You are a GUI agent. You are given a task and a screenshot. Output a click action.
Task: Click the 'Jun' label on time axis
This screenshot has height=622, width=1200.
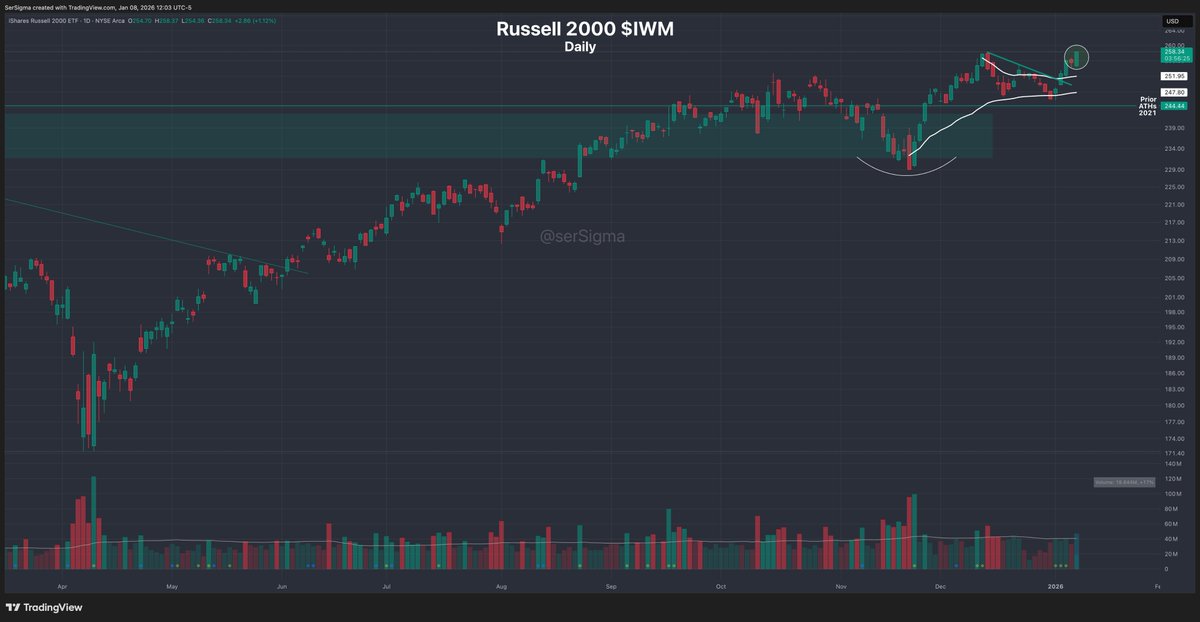click(x=282, y=585)
